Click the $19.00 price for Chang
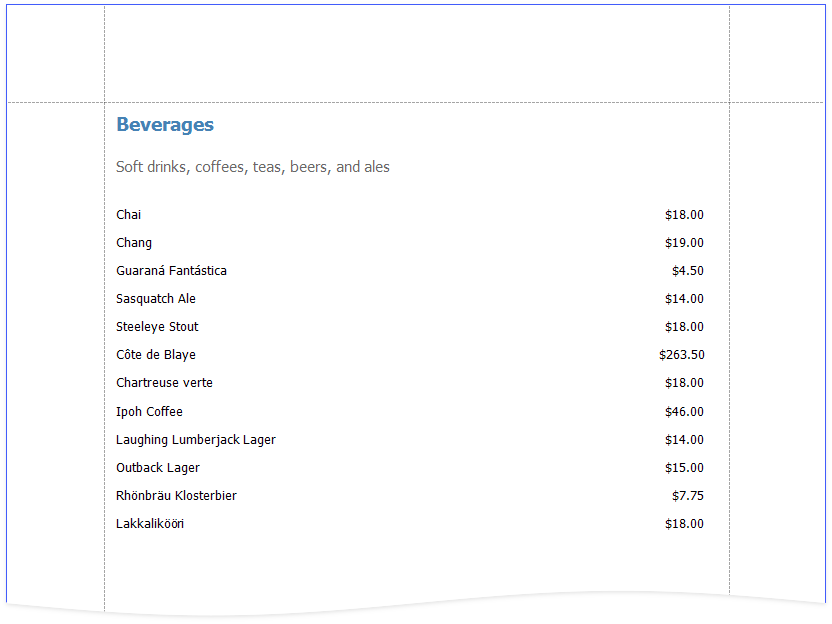This screenshot has width=832, height=624. pos(684,243)
